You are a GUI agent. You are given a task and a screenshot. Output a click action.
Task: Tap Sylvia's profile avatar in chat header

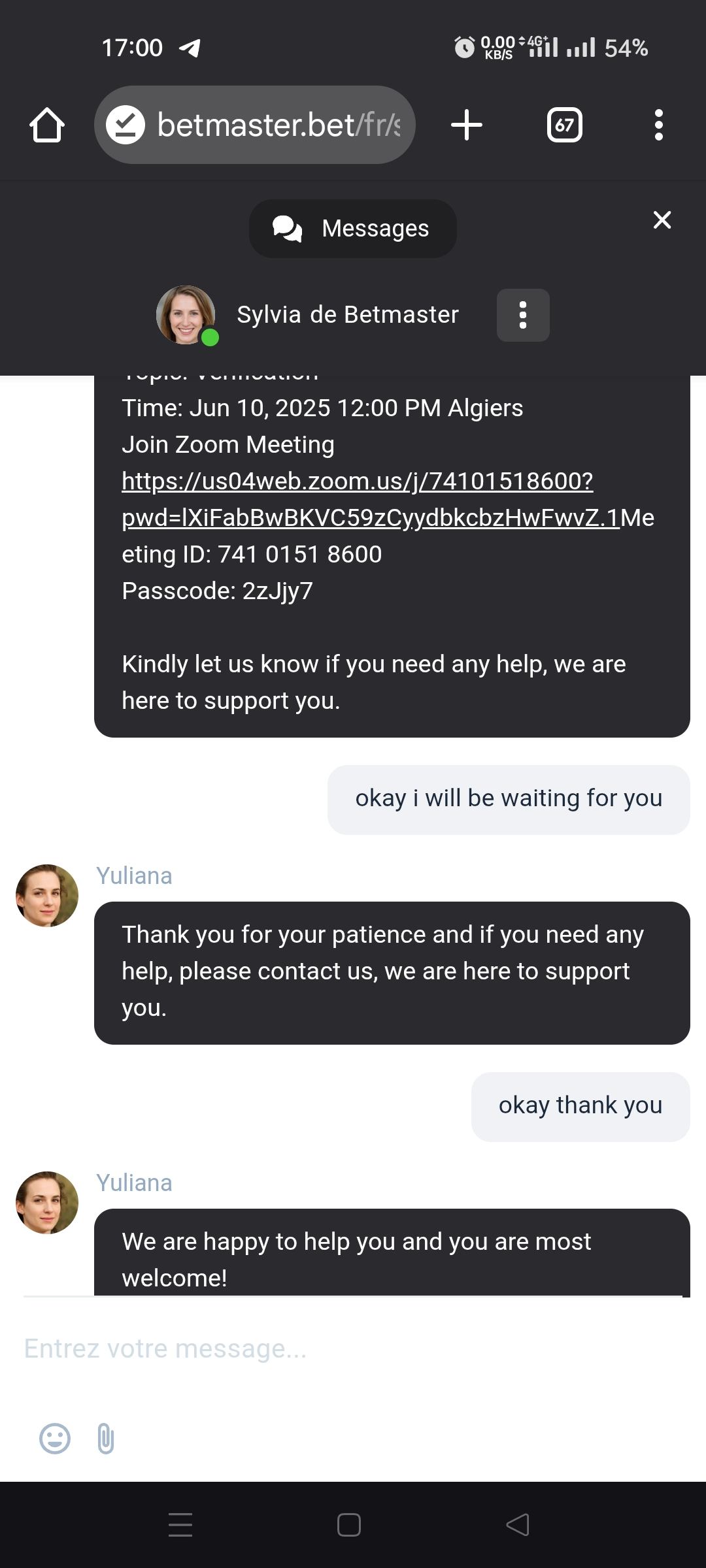(x=186, y=315)
